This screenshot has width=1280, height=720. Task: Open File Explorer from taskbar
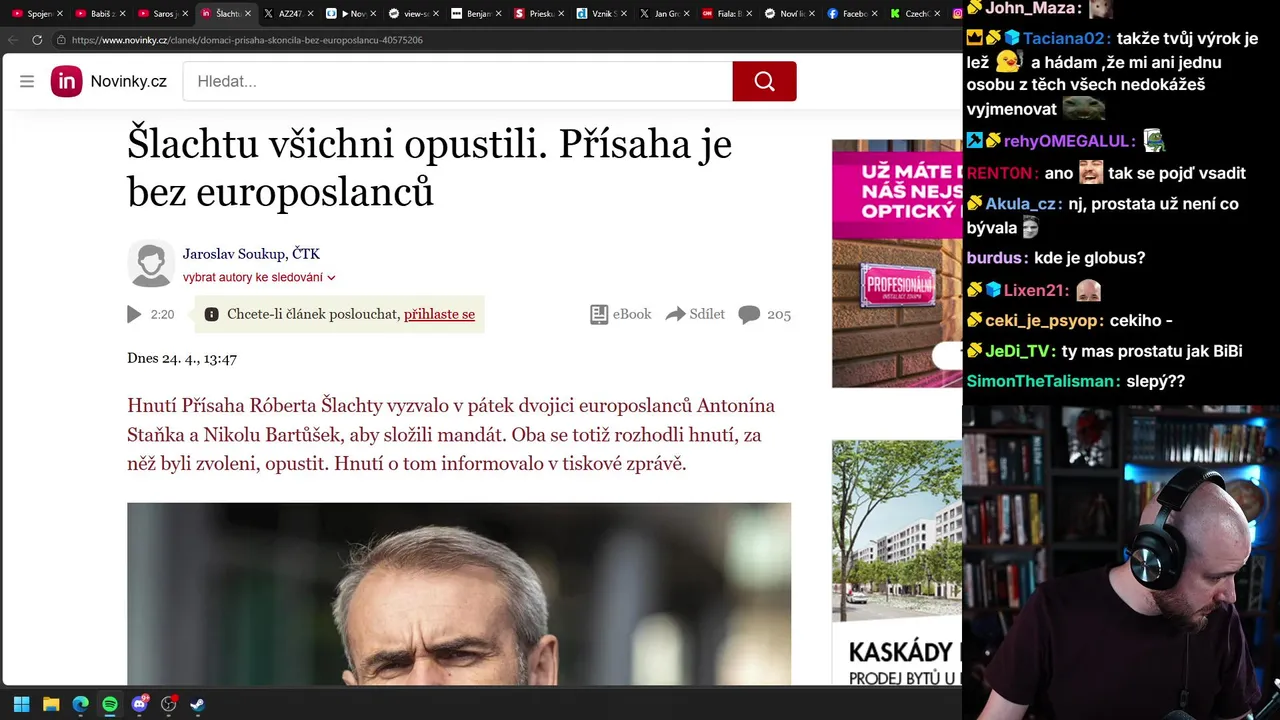[51, 704]
